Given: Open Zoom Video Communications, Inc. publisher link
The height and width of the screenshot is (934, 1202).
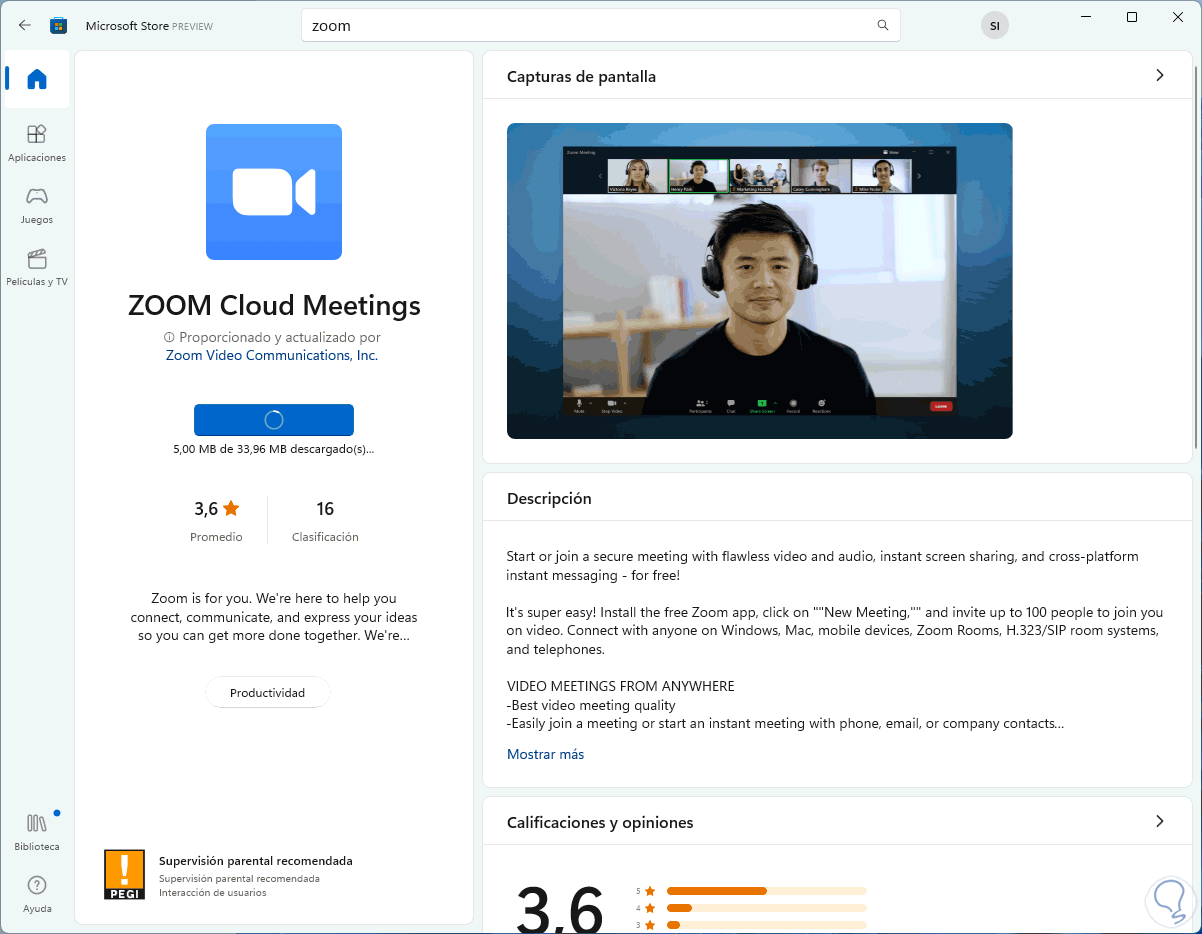Looking at the screenshot, I should click(x=272, y=355).
